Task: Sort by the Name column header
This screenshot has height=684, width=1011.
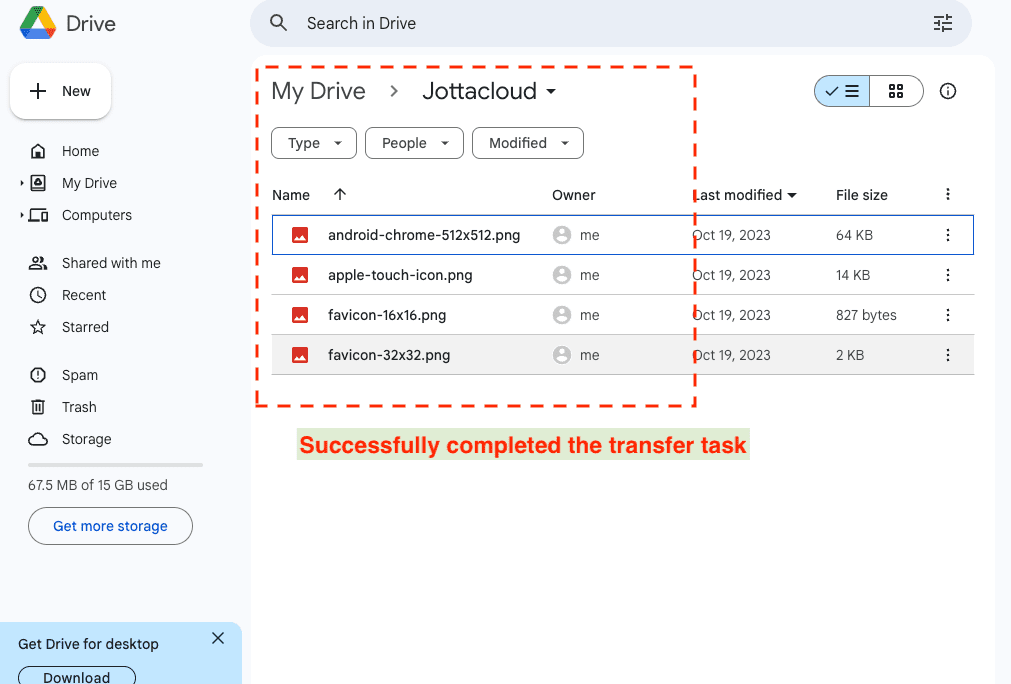Action: 291,195
